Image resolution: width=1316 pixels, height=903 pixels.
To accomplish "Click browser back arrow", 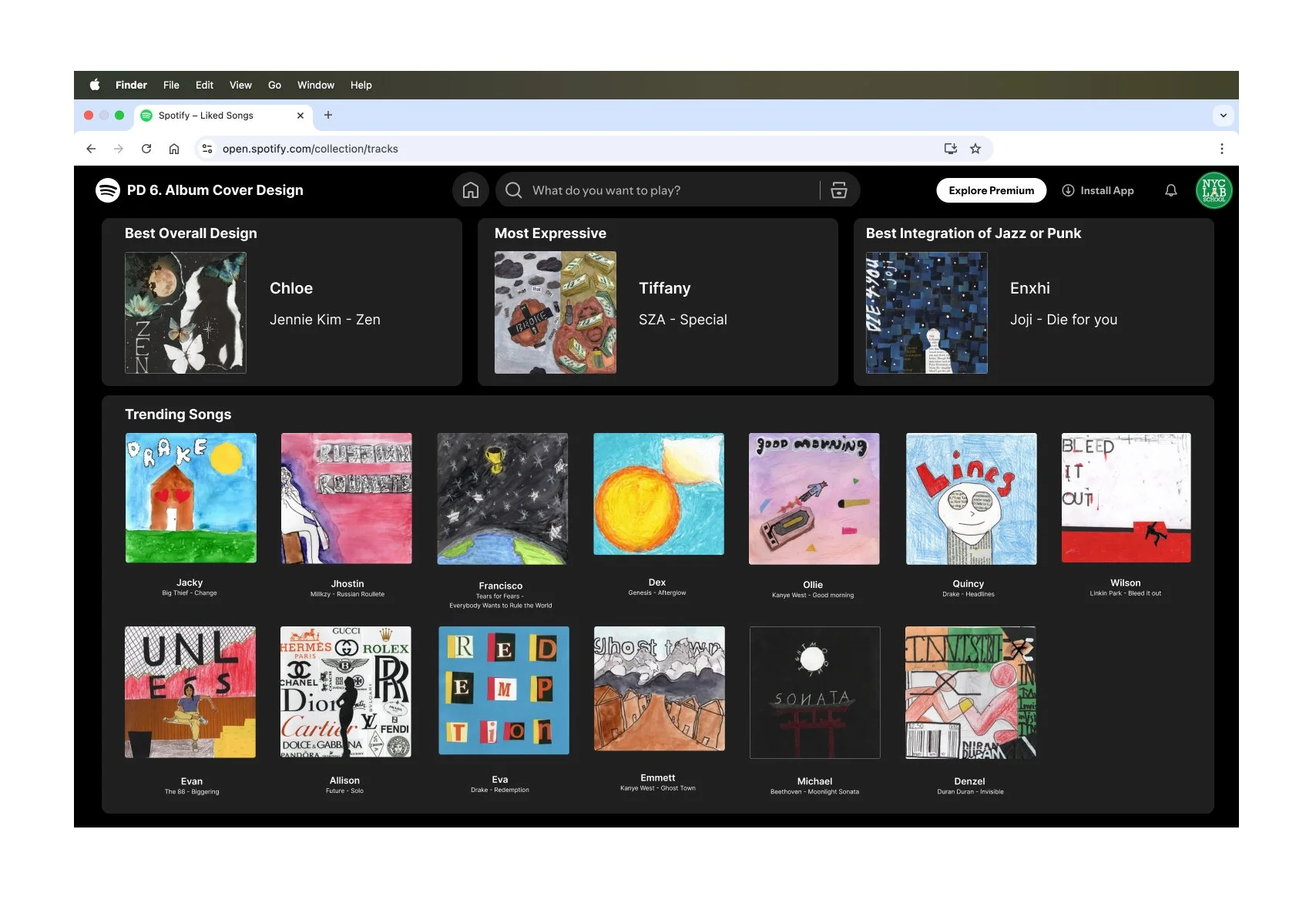I will pyautogui.click(x=91, y=149).
